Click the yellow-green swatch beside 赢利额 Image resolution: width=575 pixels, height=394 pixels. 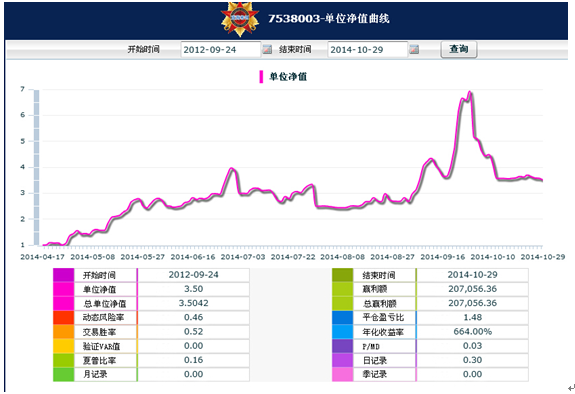point(343,289)
